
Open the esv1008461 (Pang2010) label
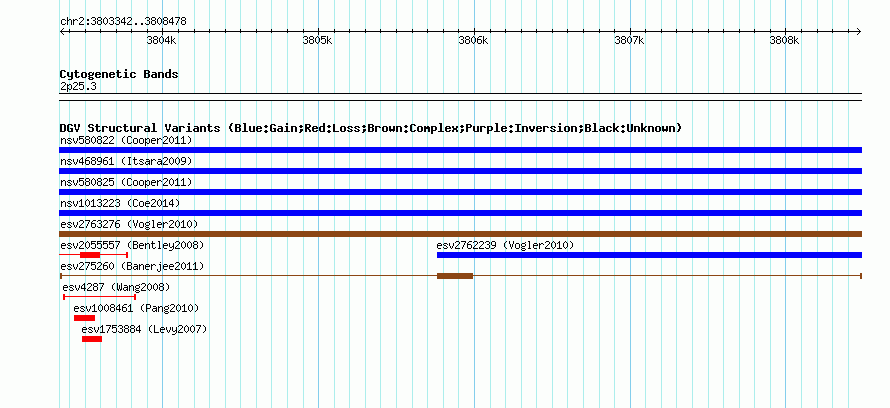click(x=136, y=308)
